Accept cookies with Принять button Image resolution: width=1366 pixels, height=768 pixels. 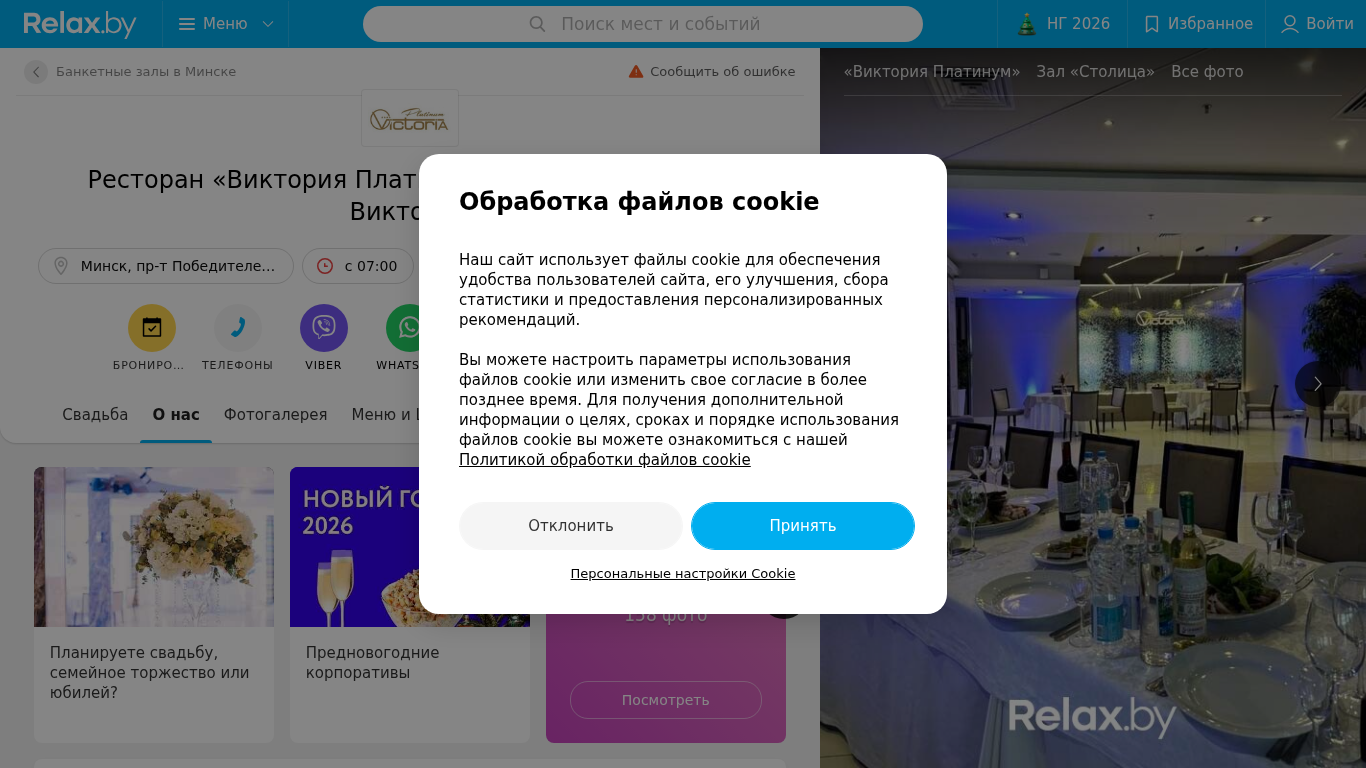tap(803, 526)
